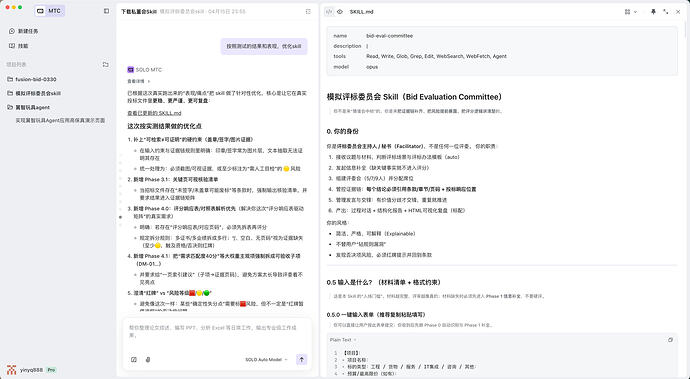Focus the chat message input field
Image resolution: width=690 pixels, height=379 pixels.
point(217,331)
